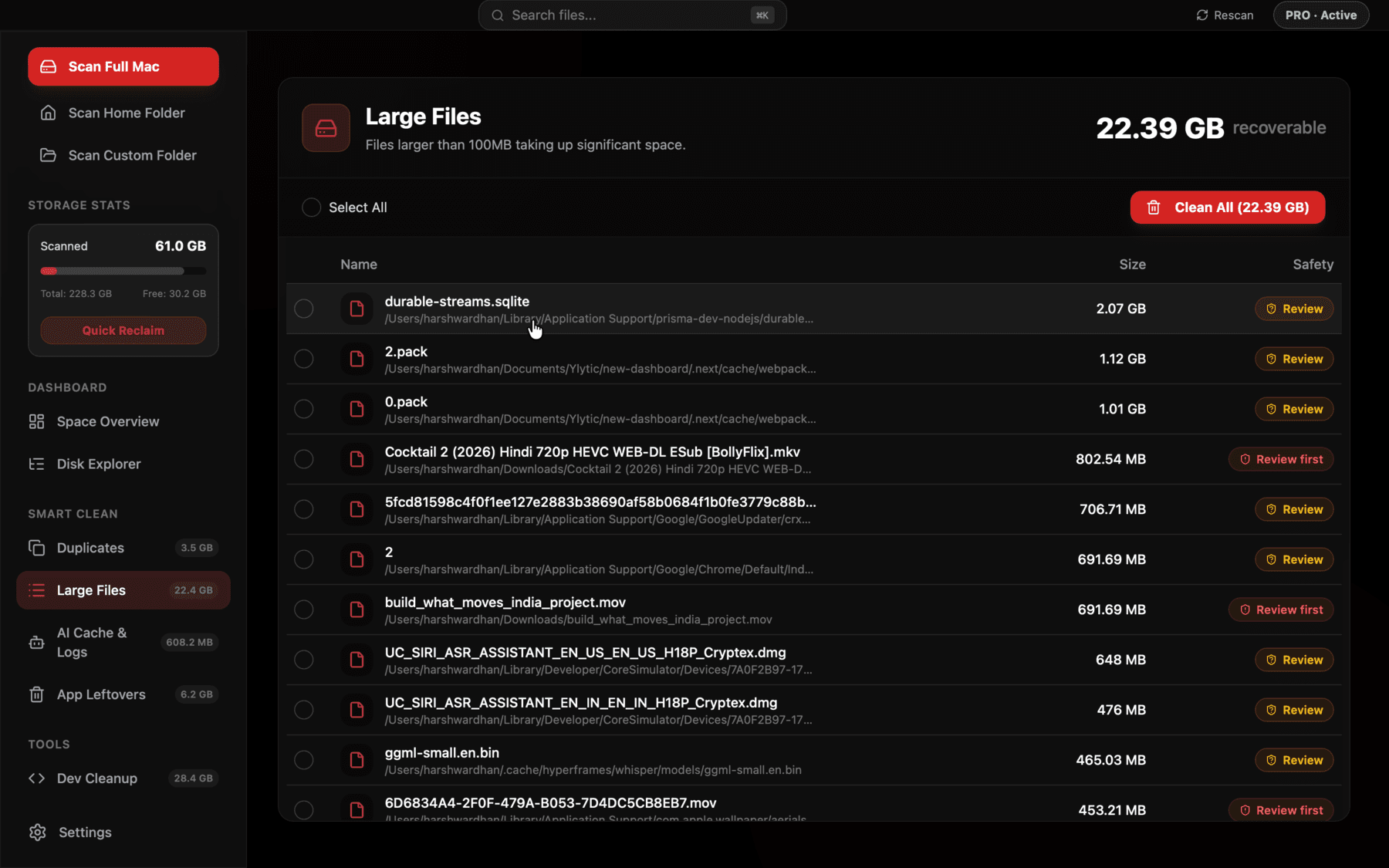Click the file icon for EN_IN Cryptex.dmg
Viewport: 1389px width, 868px height.
[357, 710]
